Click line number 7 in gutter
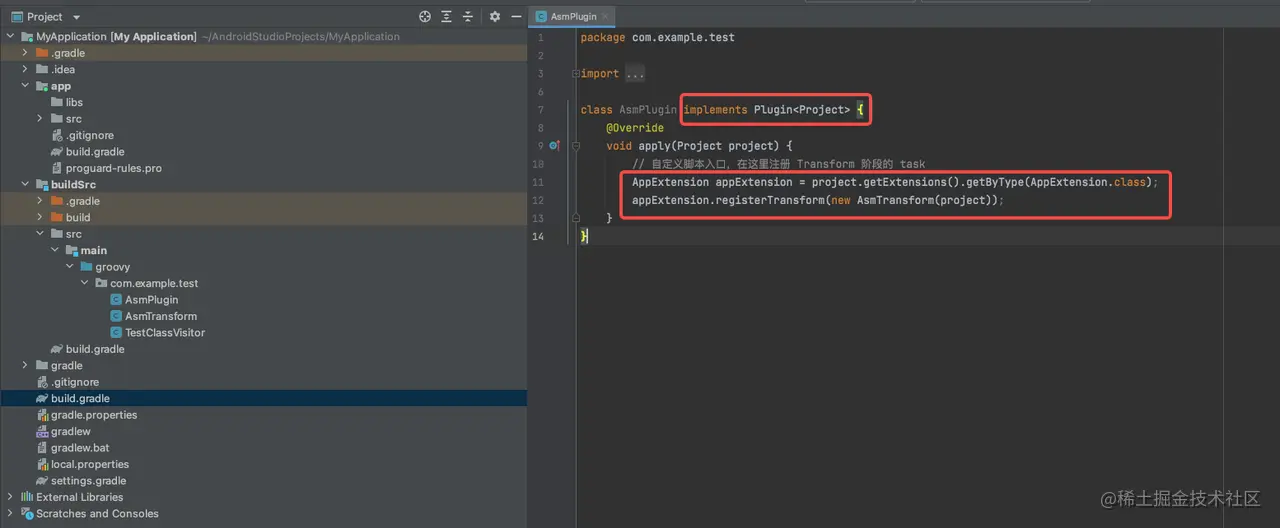 coord(540,110)
